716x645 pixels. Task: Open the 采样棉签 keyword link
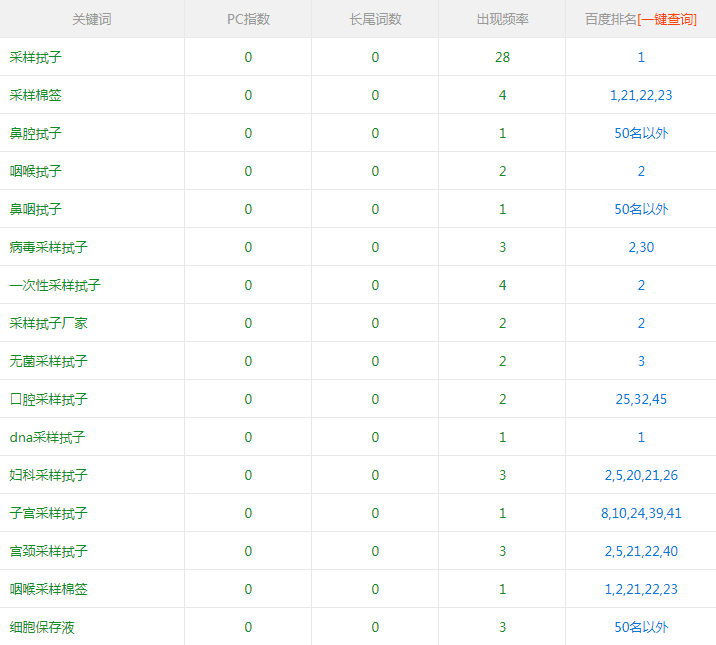pyautogui.click(x=36, y=95)
